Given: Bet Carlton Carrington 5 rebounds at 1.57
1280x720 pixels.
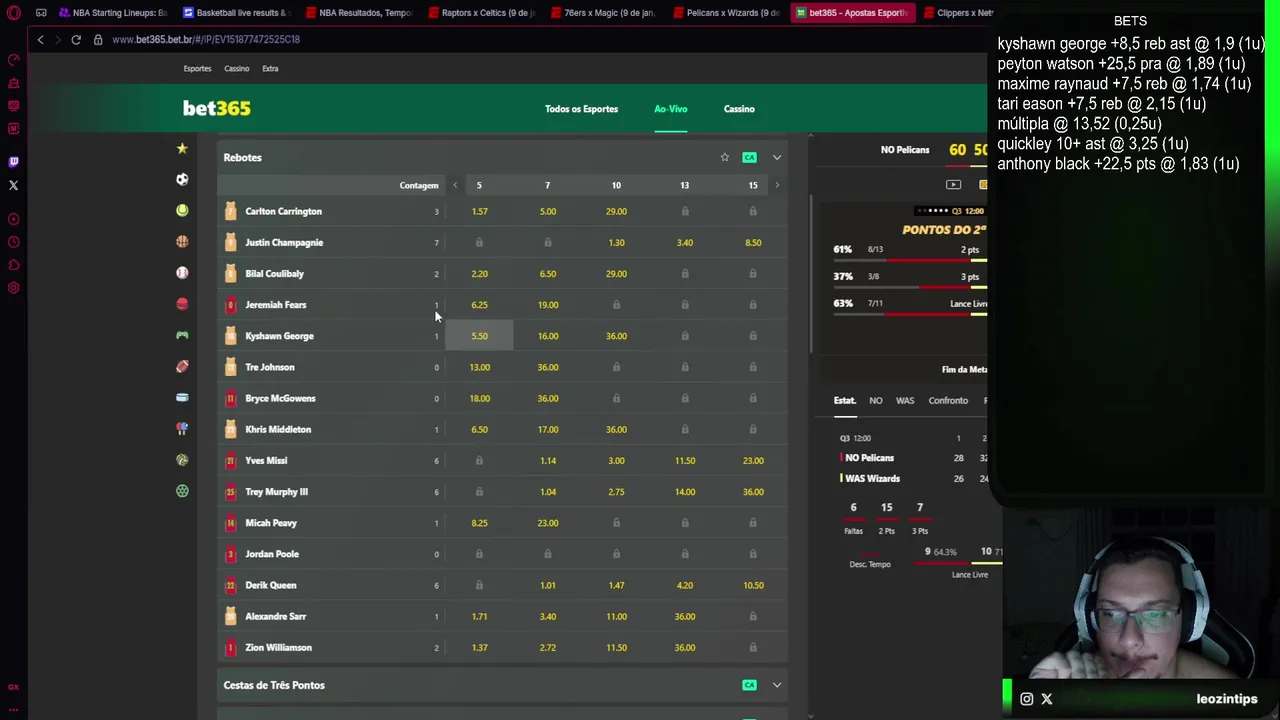Looking at the screenshot, I should click(479, 211).
